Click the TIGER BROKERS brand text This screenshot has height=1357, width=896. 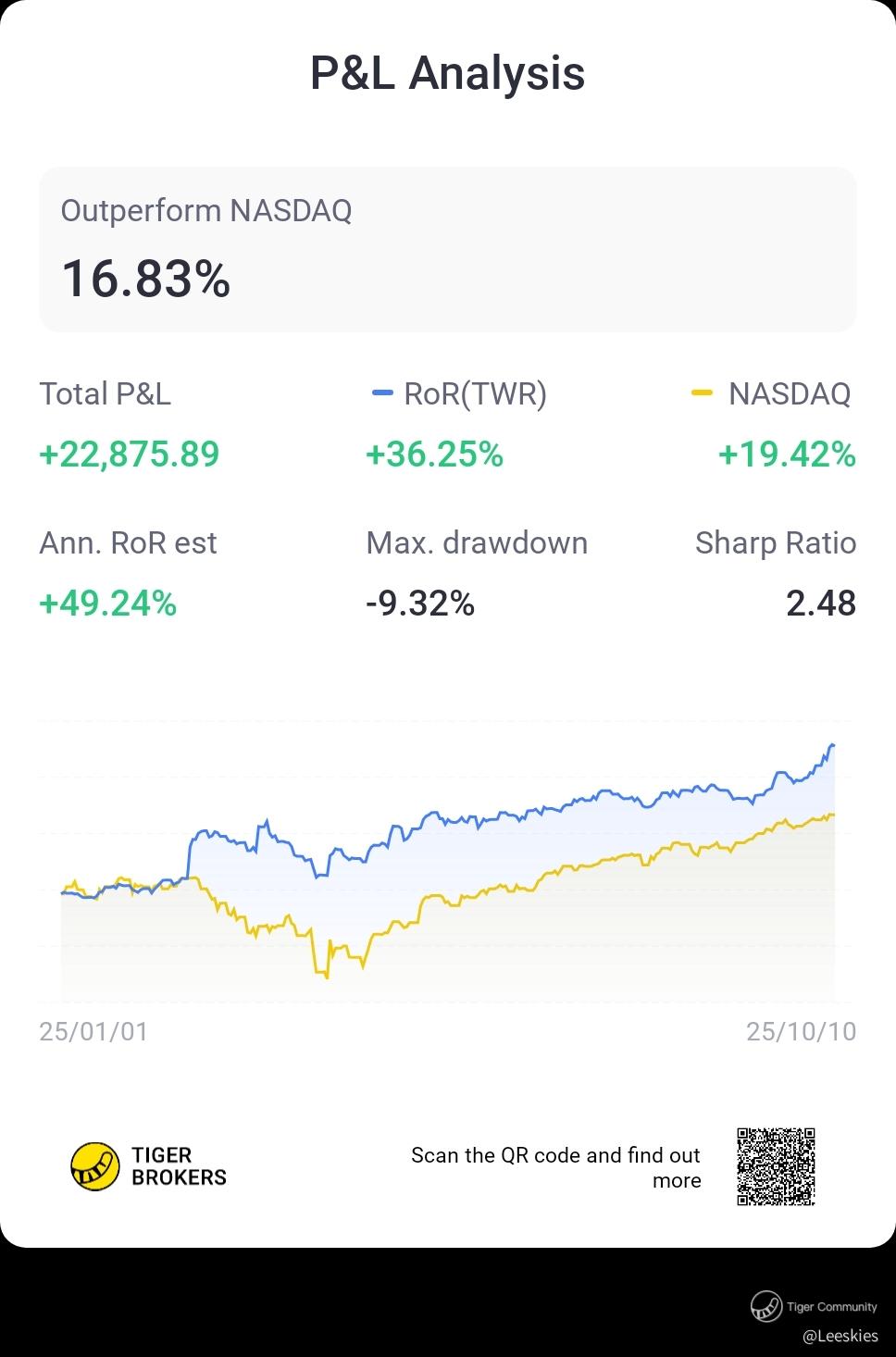(179, 1166)
